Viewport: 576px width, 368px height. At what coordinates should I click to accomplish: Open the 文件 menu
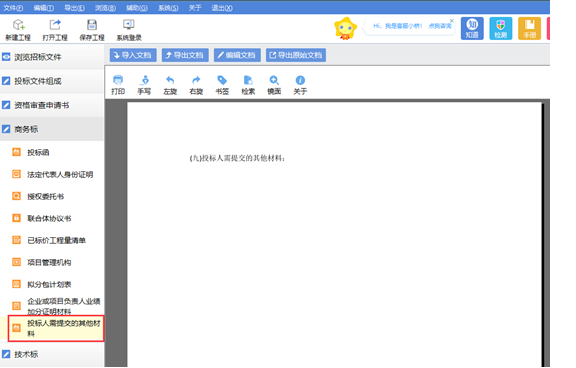pyautogui.click(x=13, y=8)
